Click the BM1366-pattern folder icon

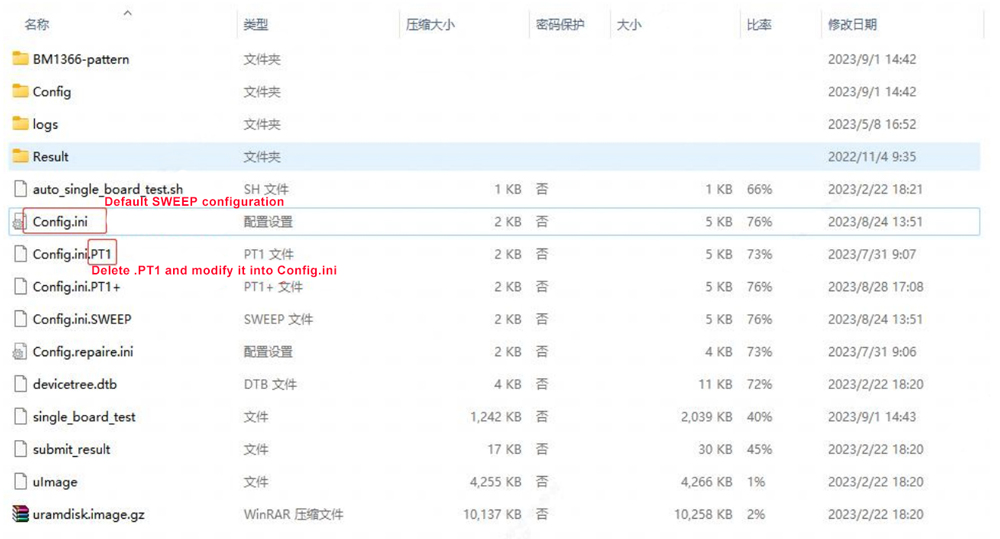[x=20, y=59]
